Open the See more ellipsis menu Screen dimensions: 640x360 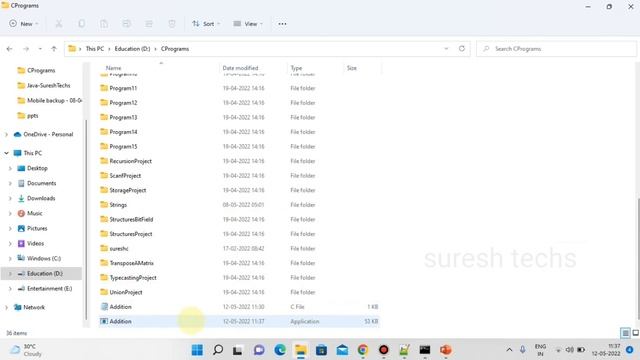(282, 24)
